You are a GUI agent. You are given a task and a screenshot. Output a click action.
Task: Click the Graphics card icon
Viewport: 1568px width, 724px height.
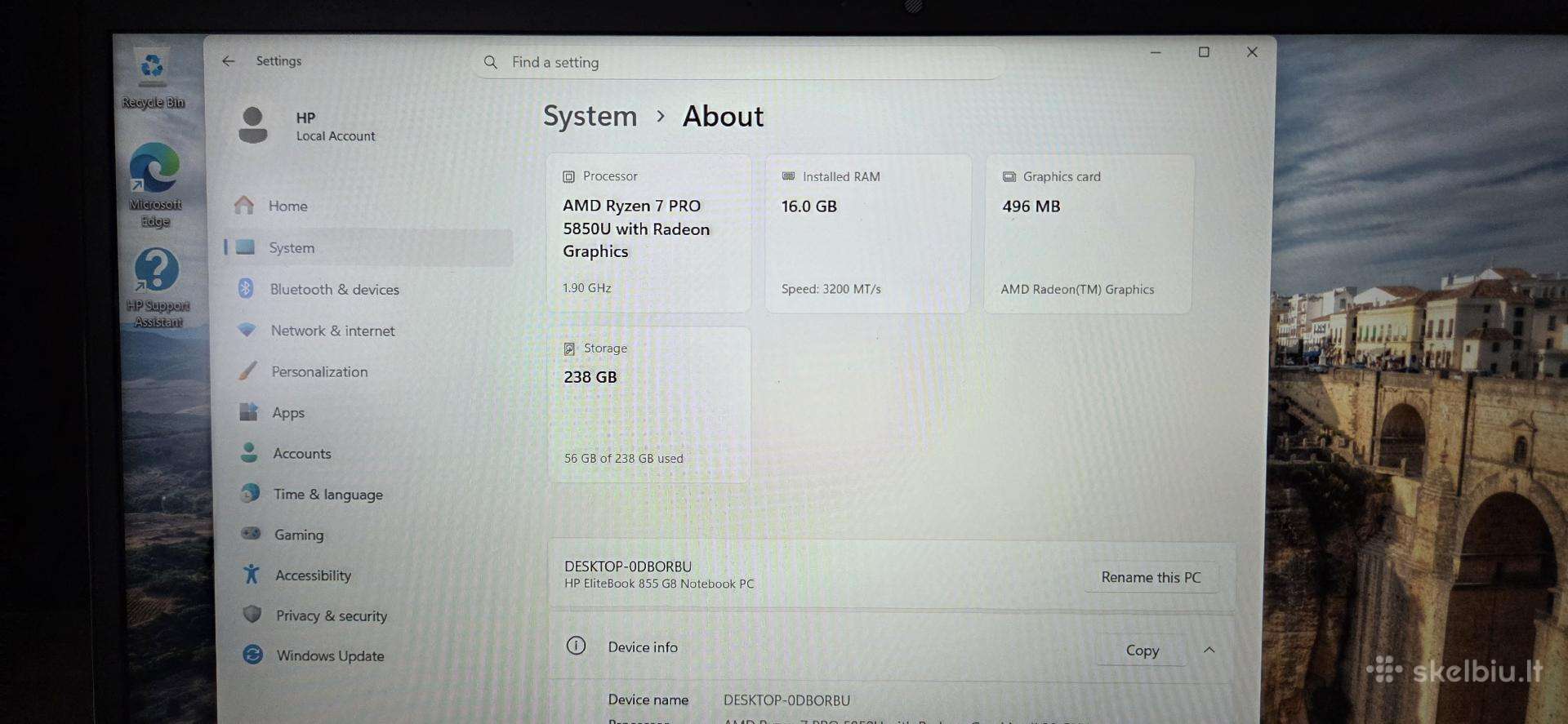(1009, 176)
